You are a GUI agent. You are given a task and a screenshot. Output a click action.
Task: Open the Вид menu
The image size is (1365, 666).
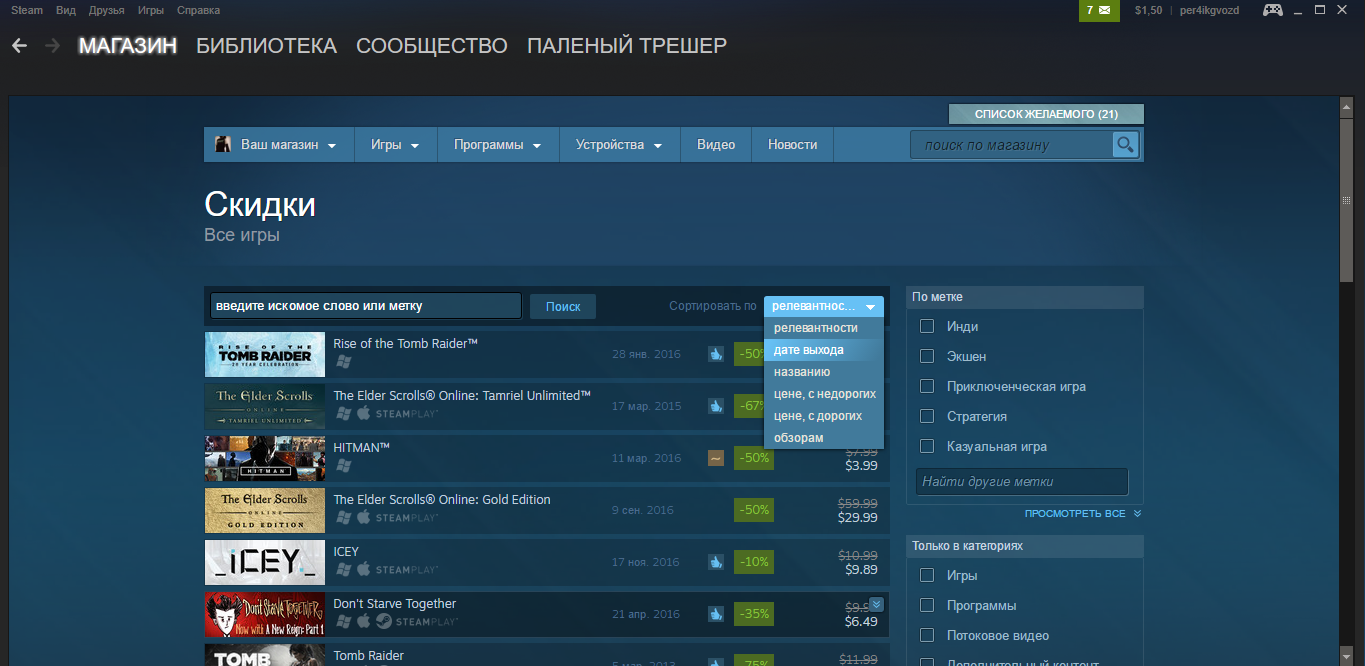(x=66, y=10)
